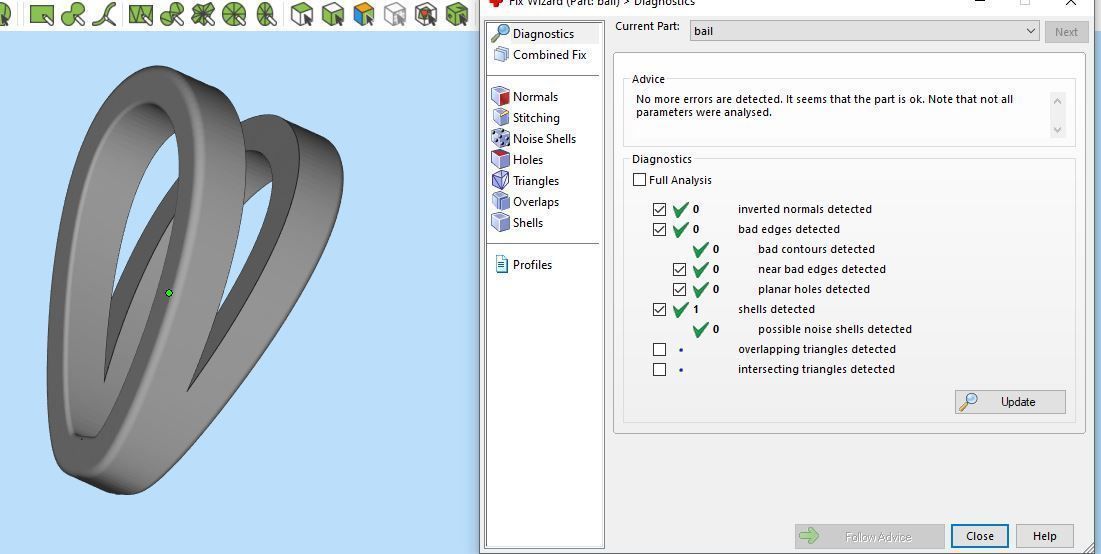Click the Advice box scroll down arrow
This screenshot has height=554, width=1101.
tap(1057, 130)
